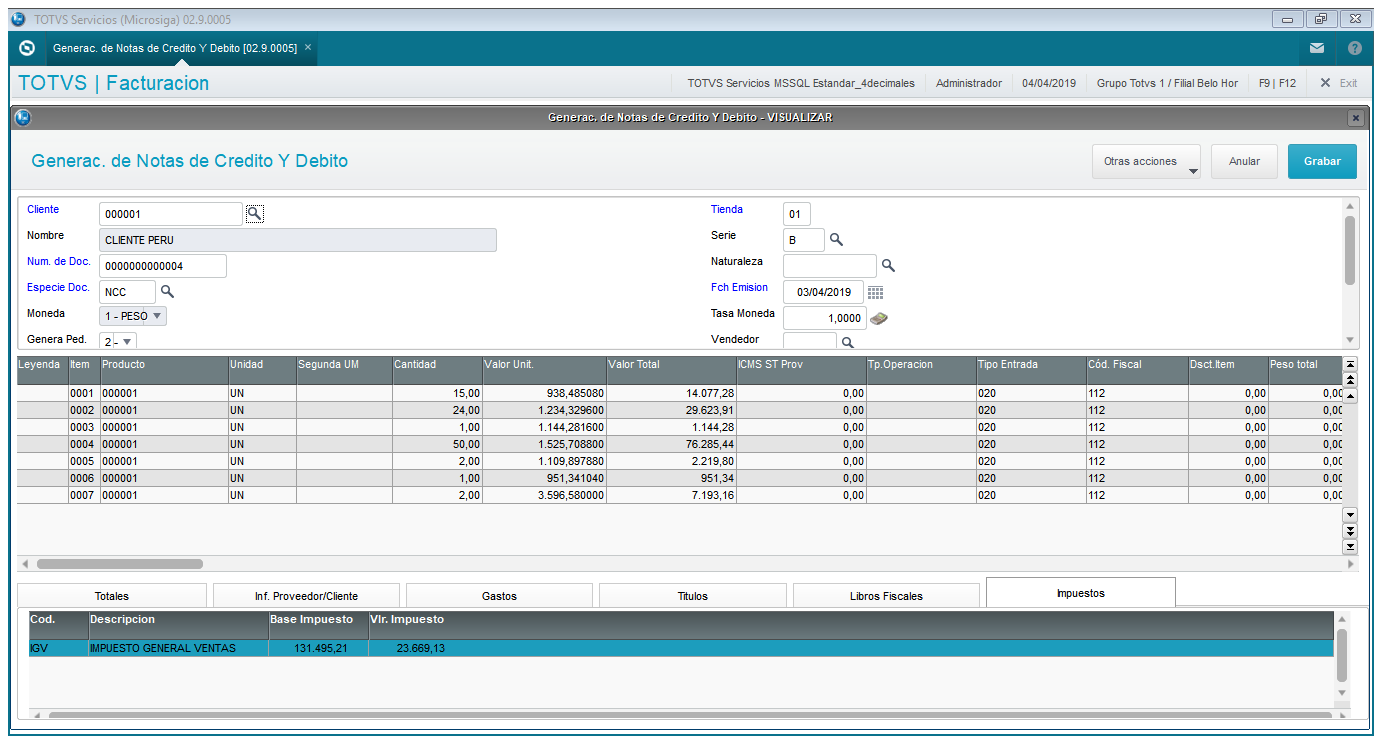
Task: Click the Exit X icon
Action: click(1325, 83)
